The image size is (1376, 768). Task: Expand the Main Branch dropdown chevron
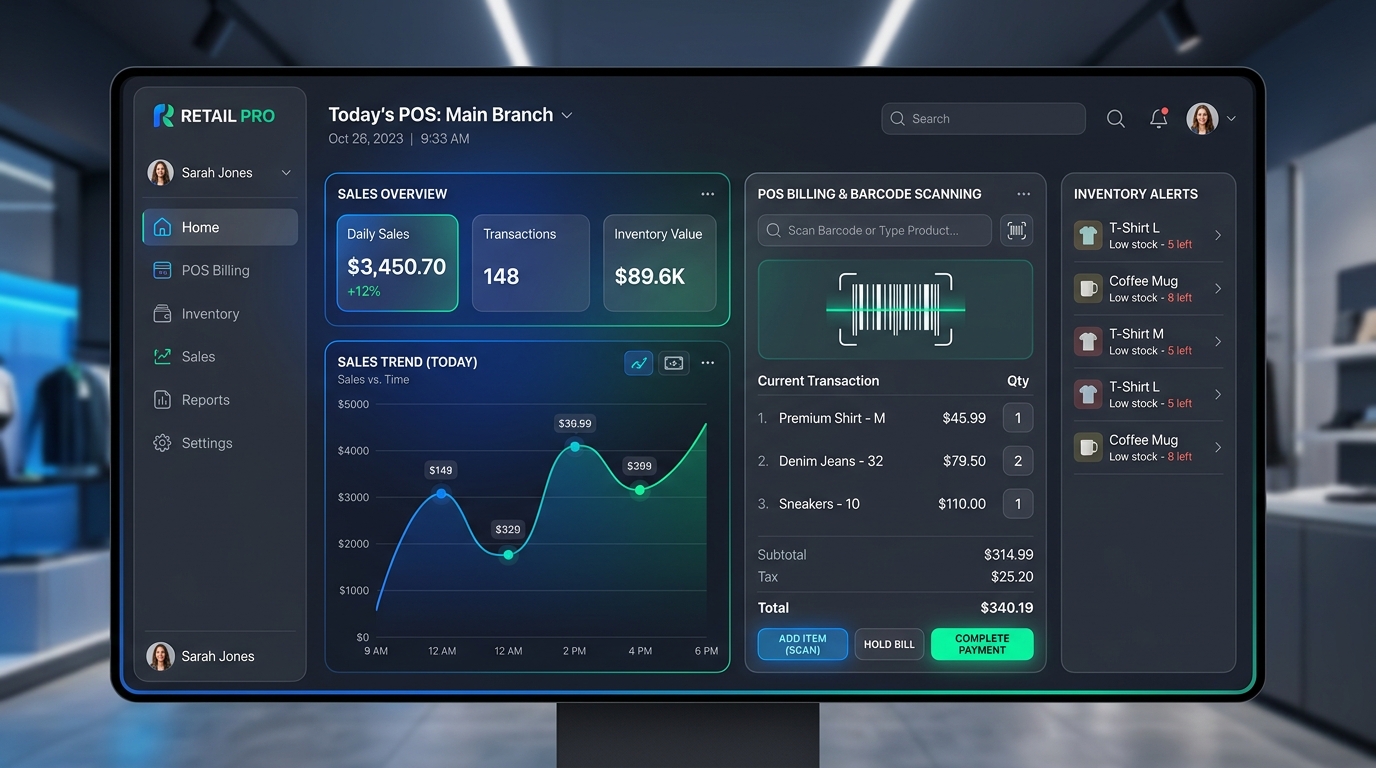tap(567, 116)
